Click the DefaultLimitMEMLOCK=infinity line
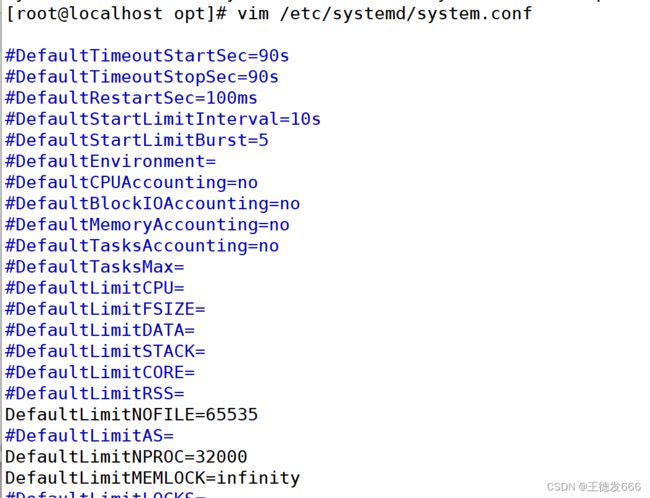The image size is (650, 498). 152,478
